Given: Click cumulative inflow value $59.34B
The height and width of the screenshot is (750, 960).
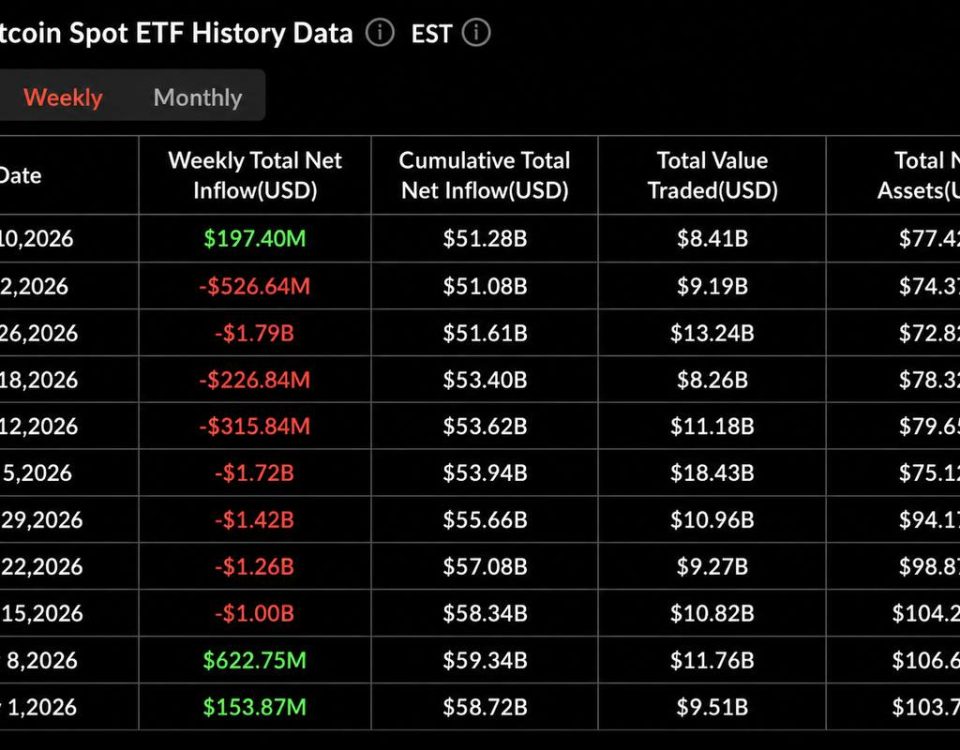Looking at the screenshot, I should pos(485,660).
